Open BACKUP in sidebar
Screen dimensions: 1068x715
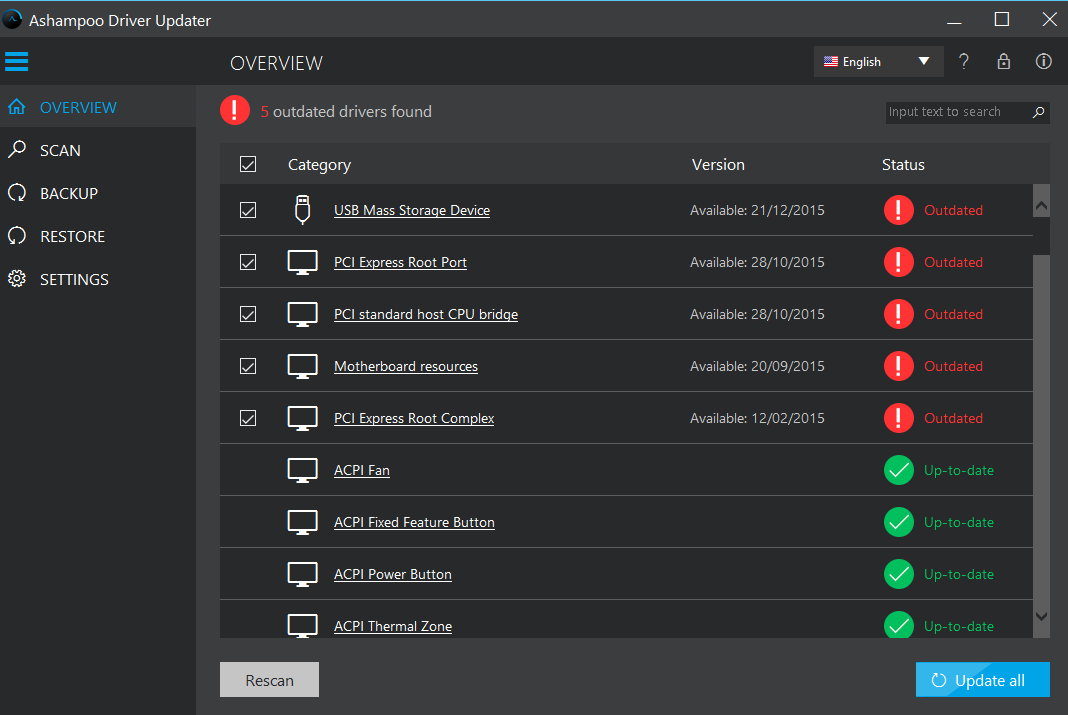click(x=98, y=193)
